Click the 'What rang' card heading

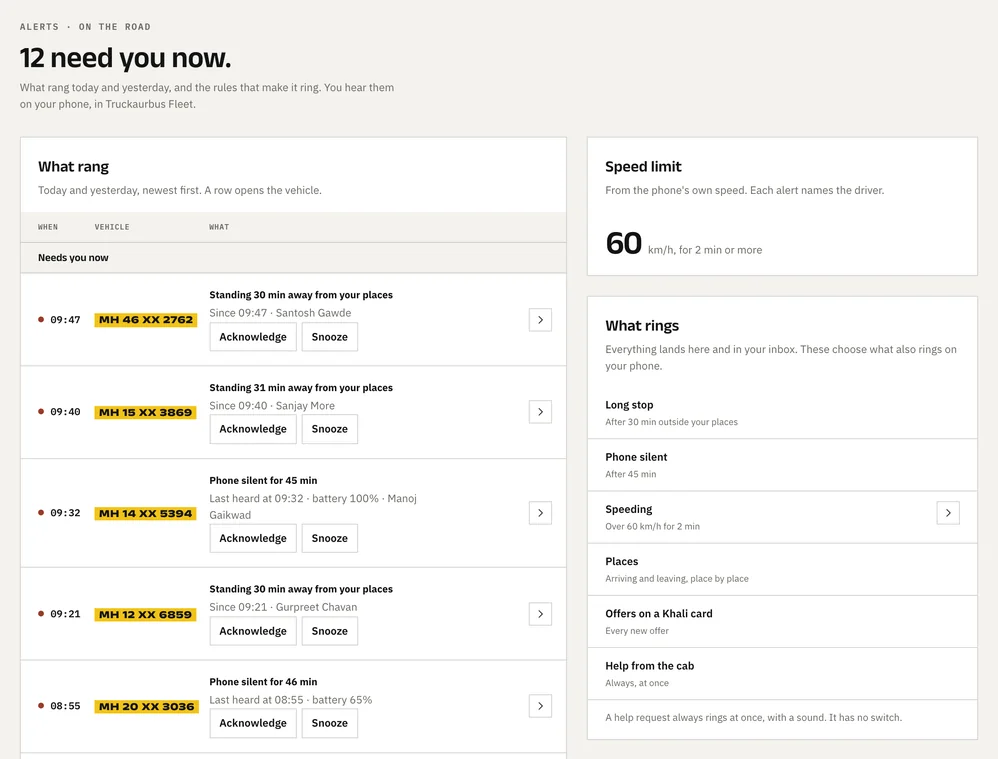[73, 167]
